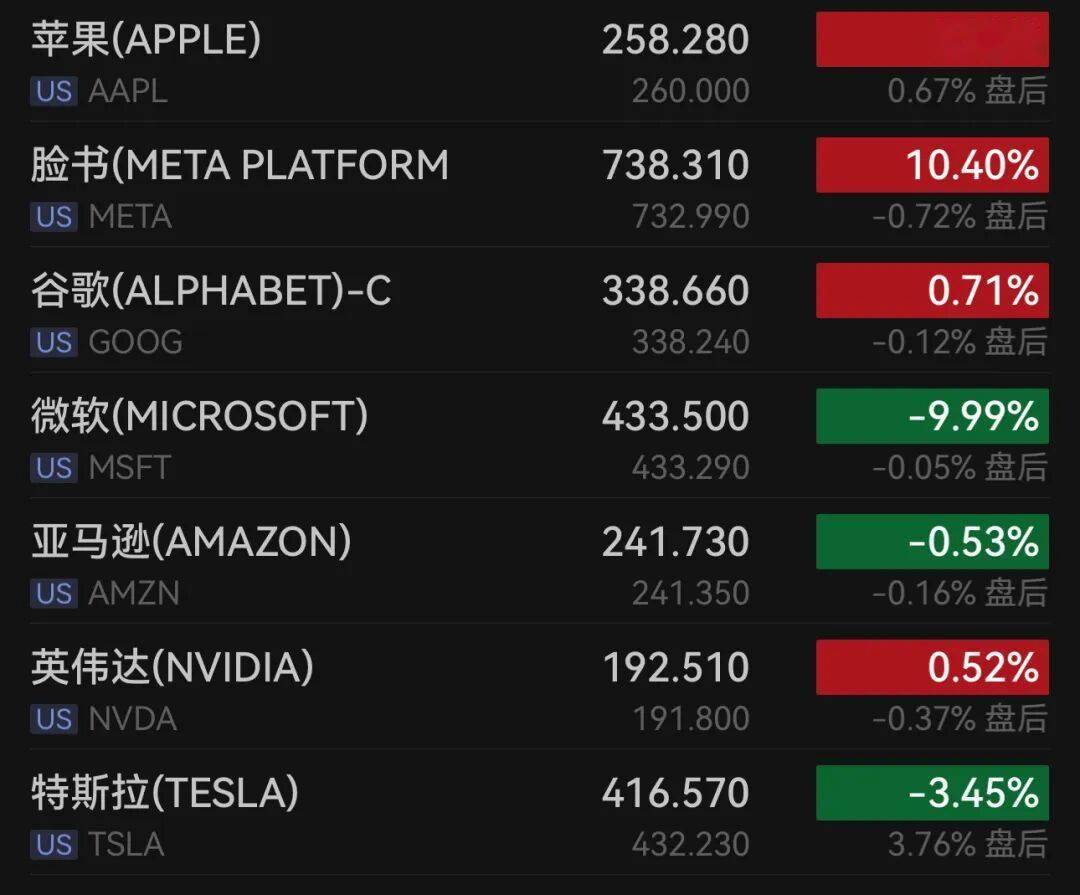The height and width of the screenshot is (895, 1080).
Task: Open the 微软(MICROSOFT) stock name
Action: [x=199, y=416]
